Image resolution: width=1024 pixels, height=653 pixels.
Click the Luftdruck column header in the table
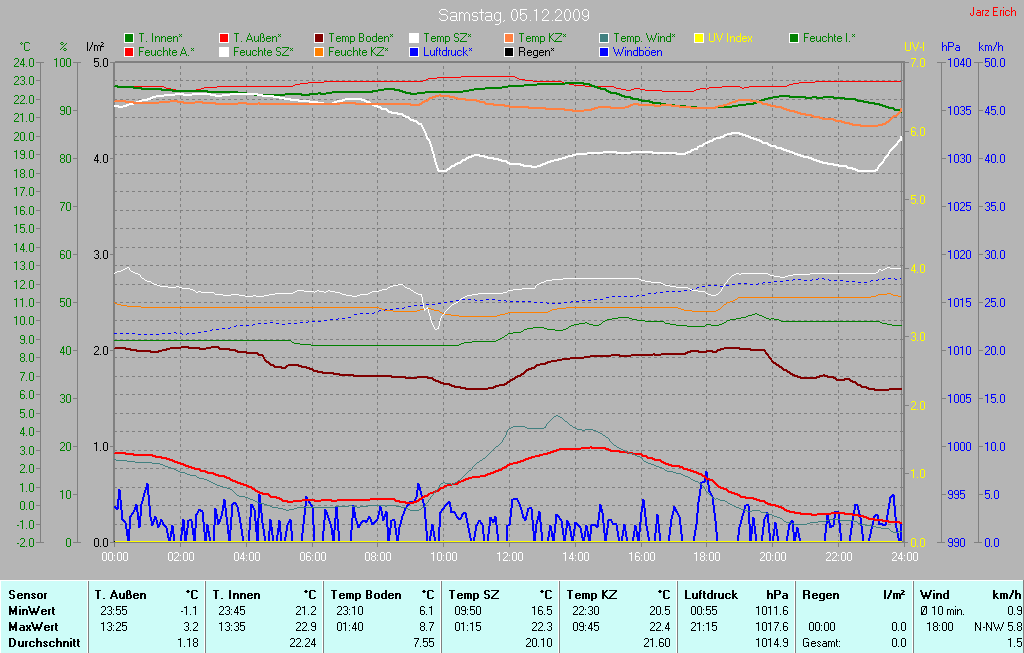tap(710, 594)
